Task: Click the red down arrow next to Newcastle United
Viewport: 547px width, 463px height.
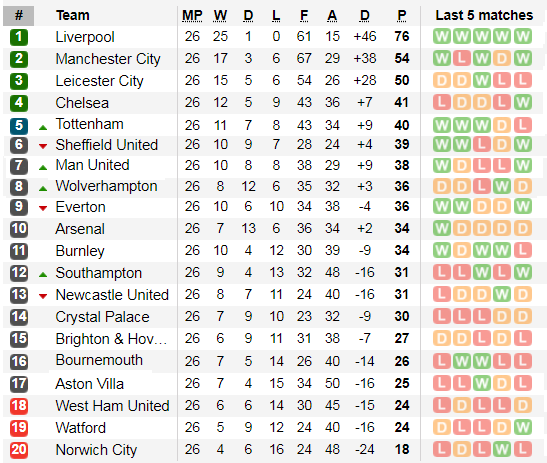Action: pos(43,297)
